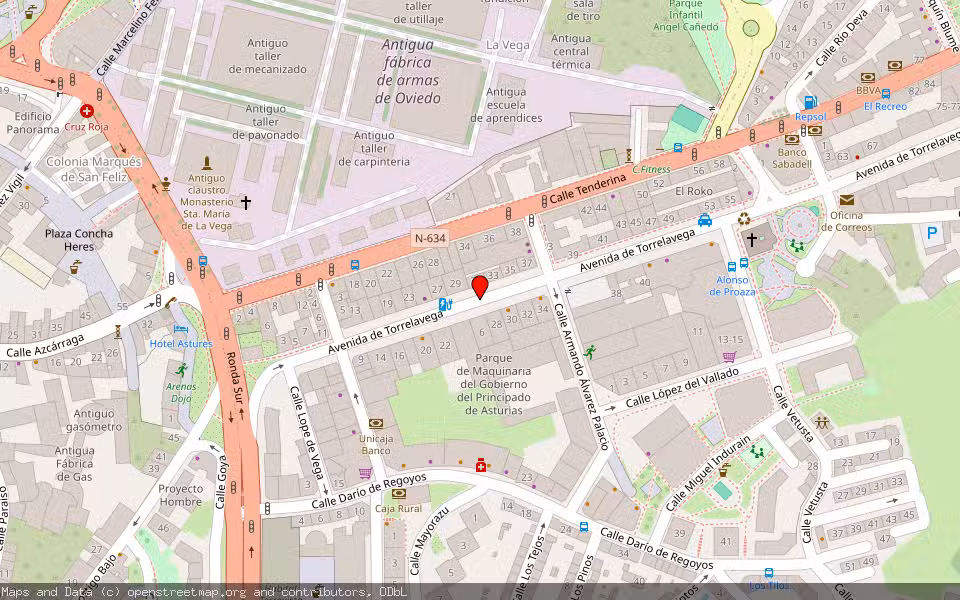Select the Antiguo gasómetro label
Viewport: 960px width, 600px height.
pyautogui.click(x=94, y=420)
